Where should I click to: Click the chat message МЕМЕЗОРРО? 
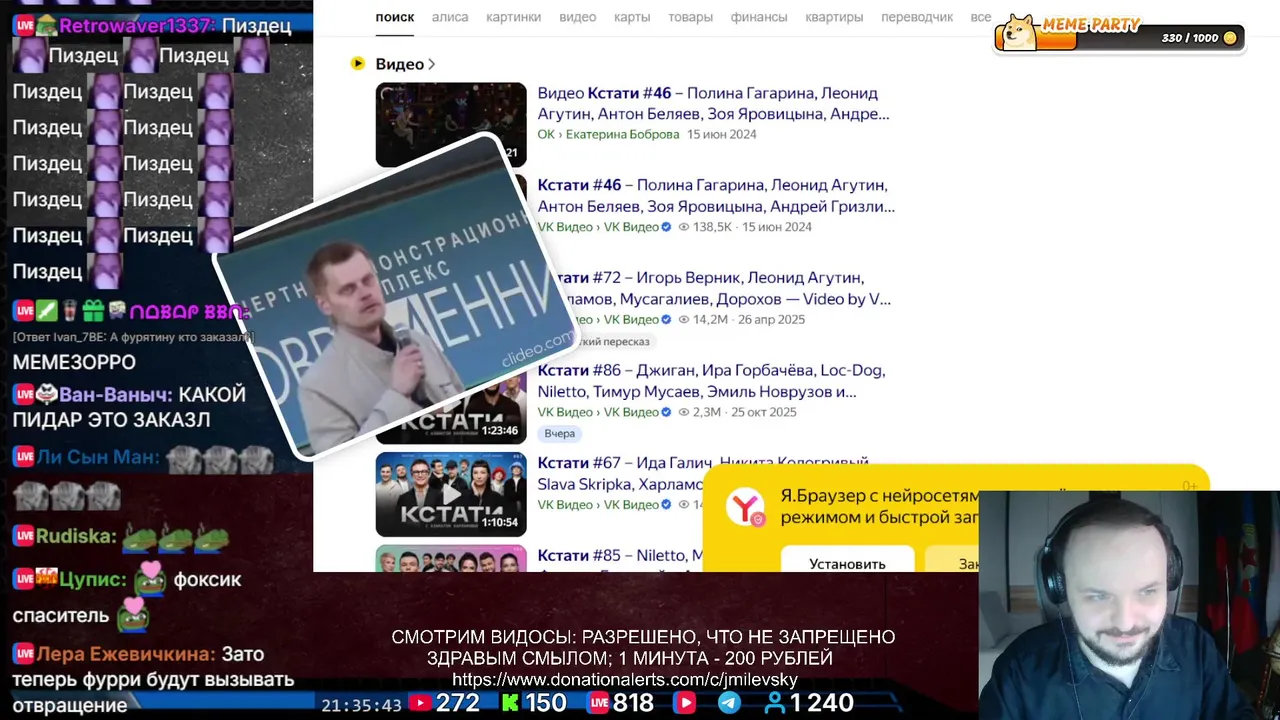point(74,362)
